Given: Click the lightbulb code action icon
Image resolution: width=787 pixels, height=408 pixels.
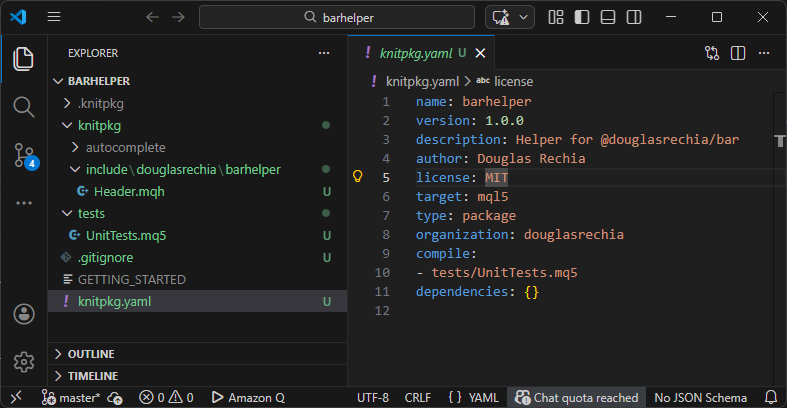Looking at the screenshot, I should 357,177.
